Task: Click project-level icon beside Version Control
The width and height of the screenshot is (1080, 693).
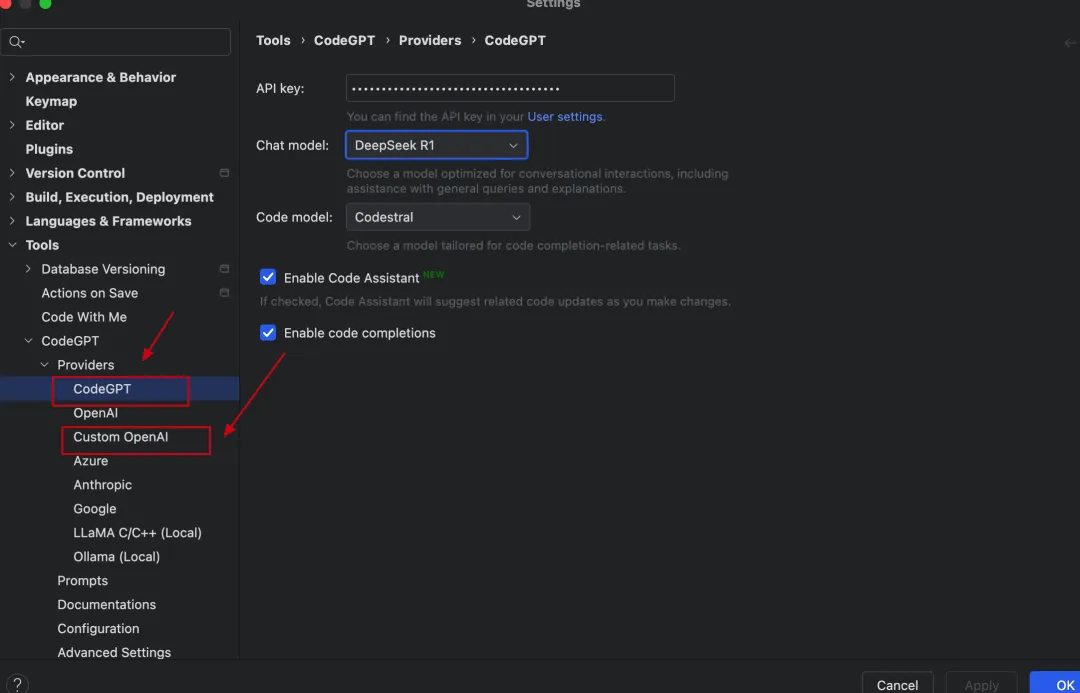Action: click(224, 173)
